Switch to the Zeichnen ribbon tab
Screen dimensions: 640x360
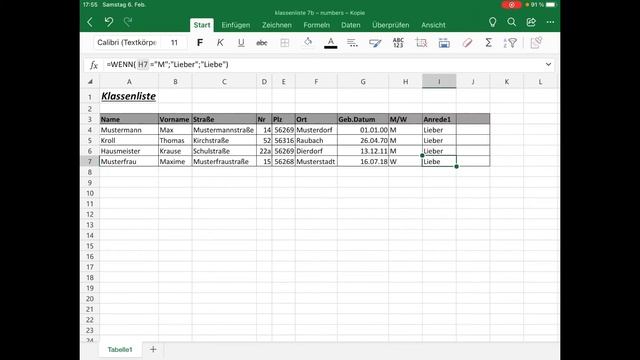(277, 25)
